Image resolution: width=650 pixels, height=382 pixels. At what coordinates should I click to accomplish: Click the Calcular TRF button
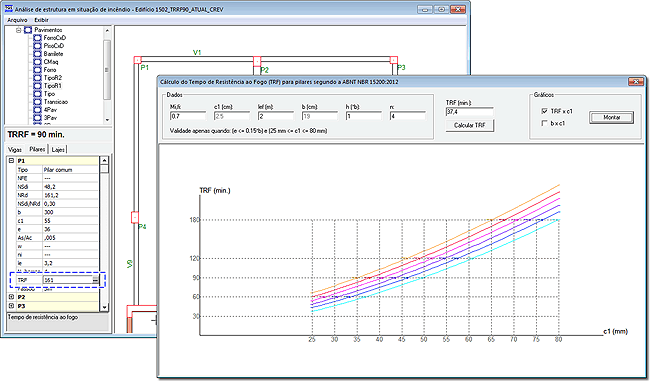(470, 125)
